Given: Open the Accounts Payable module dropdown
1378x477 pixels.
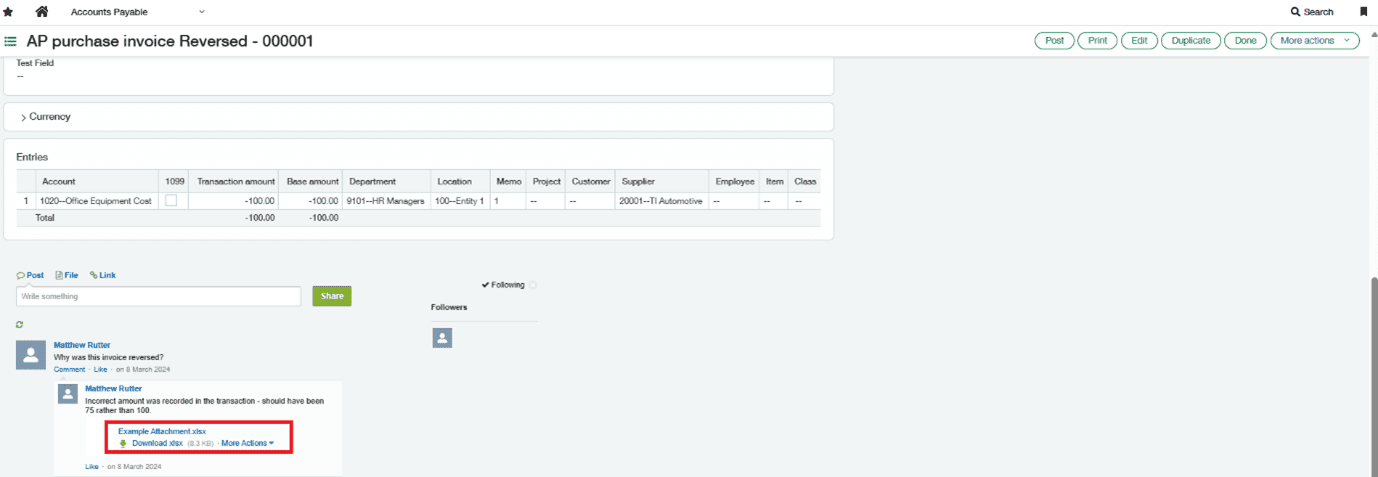Looking at the screenshot, I should (x=138, y=12).
